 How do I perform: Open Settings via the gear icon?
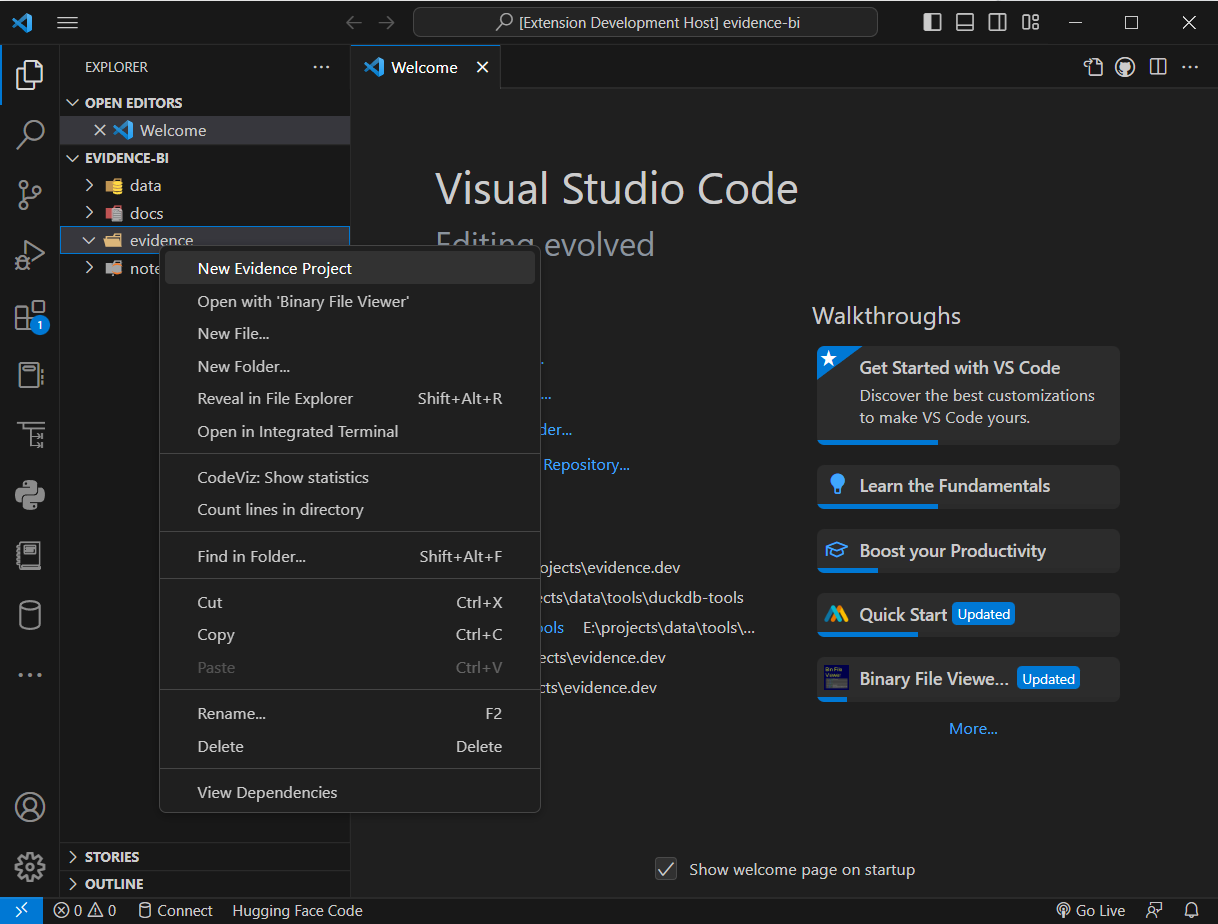point(30,867)
